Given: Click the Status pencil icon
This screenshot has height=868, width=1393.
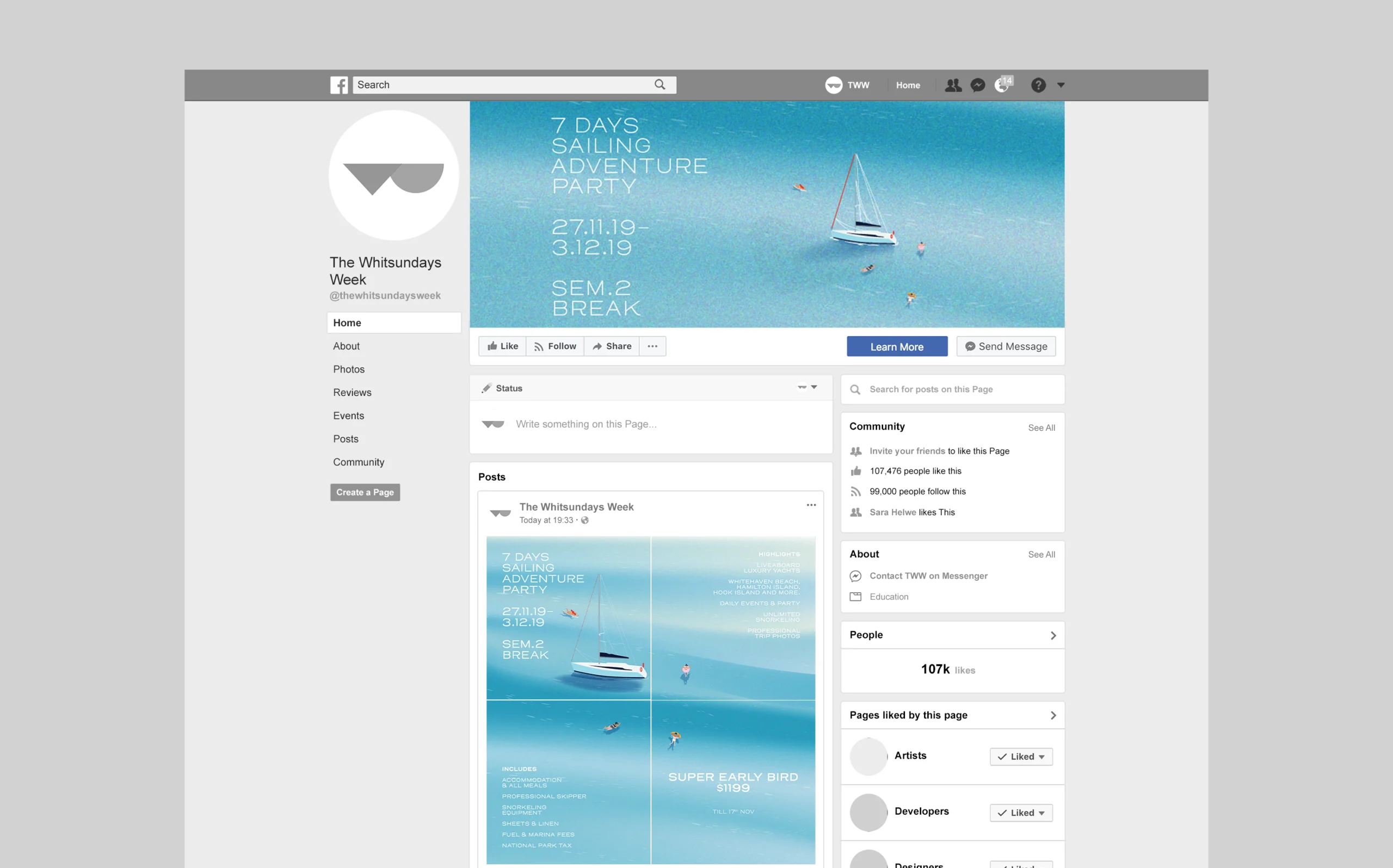Looking at the screenshot, I should (486, 388).
